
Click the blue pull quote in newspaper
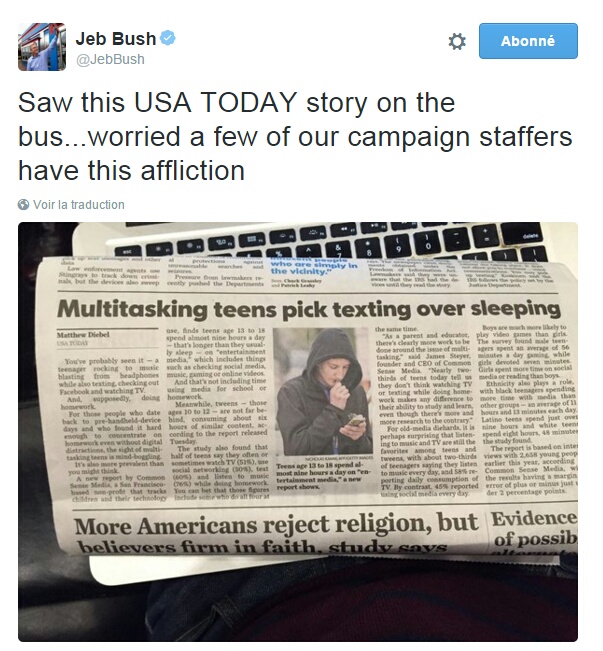point(314,265)
